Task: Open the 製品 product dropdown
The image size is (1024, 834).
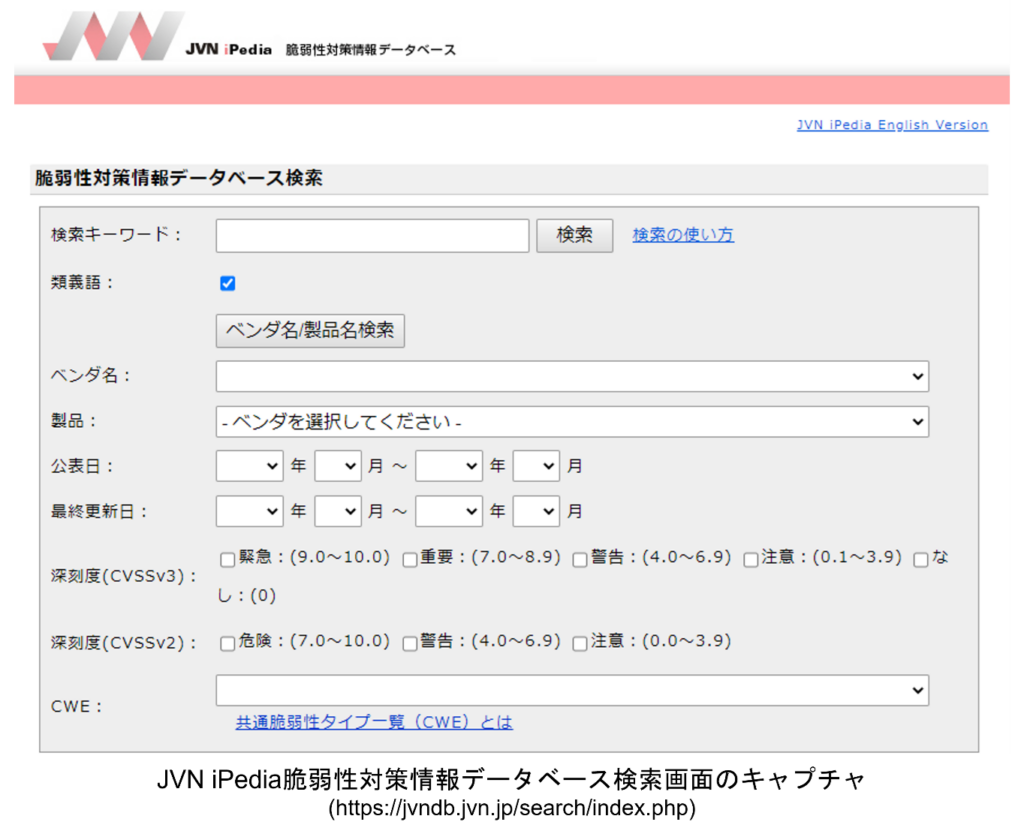Action: pos(572,422)
